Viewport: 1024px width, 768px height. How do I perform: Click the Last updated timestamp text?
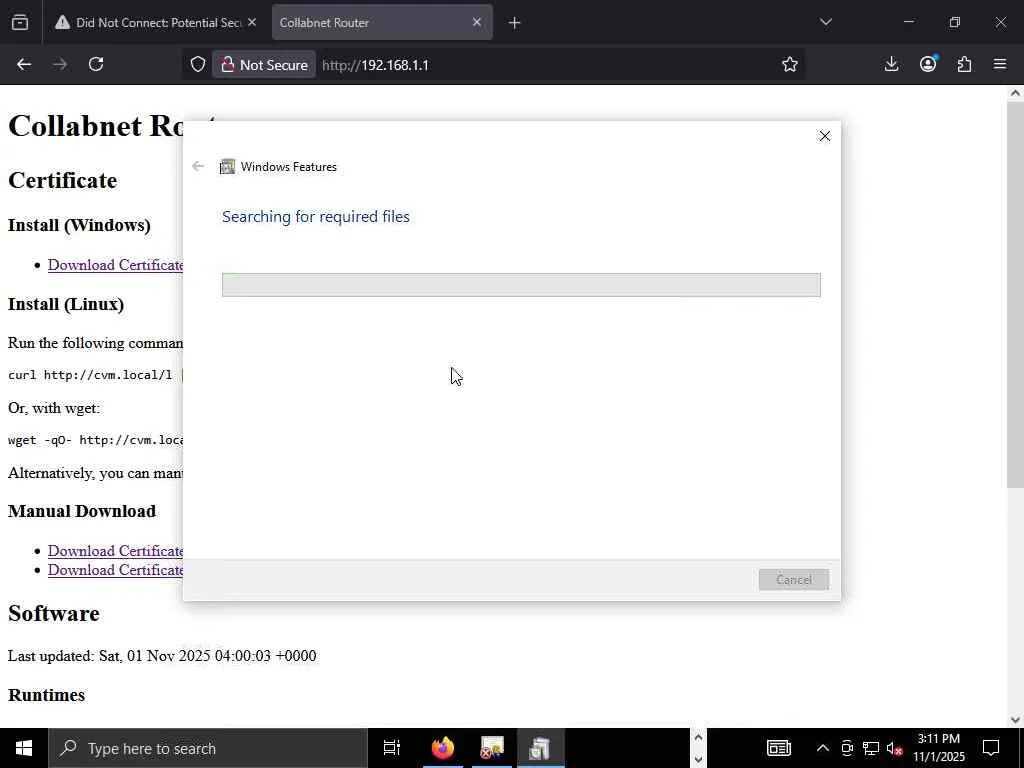[x=162, y=656]
